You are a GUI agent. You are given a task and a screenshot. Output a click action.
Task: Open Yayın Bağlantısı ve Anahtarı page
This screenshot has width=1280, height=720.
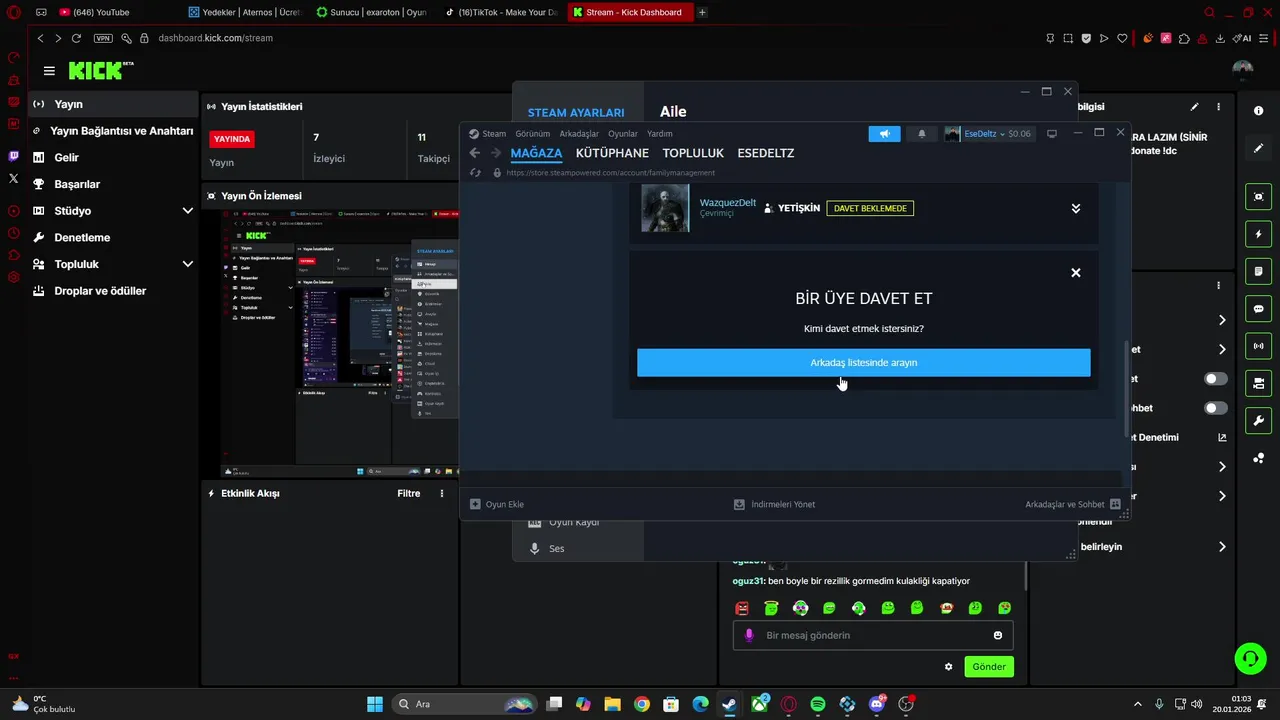[113, 131]
